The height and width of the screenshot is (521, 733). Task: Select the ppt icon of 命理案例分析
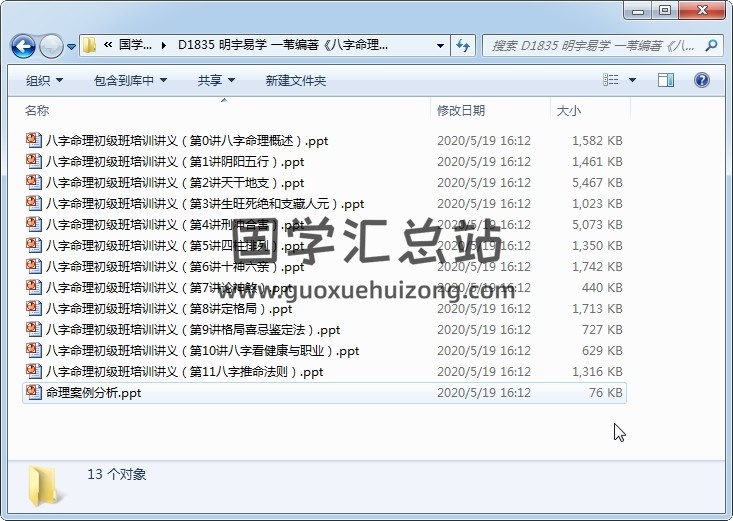point(33,392)
